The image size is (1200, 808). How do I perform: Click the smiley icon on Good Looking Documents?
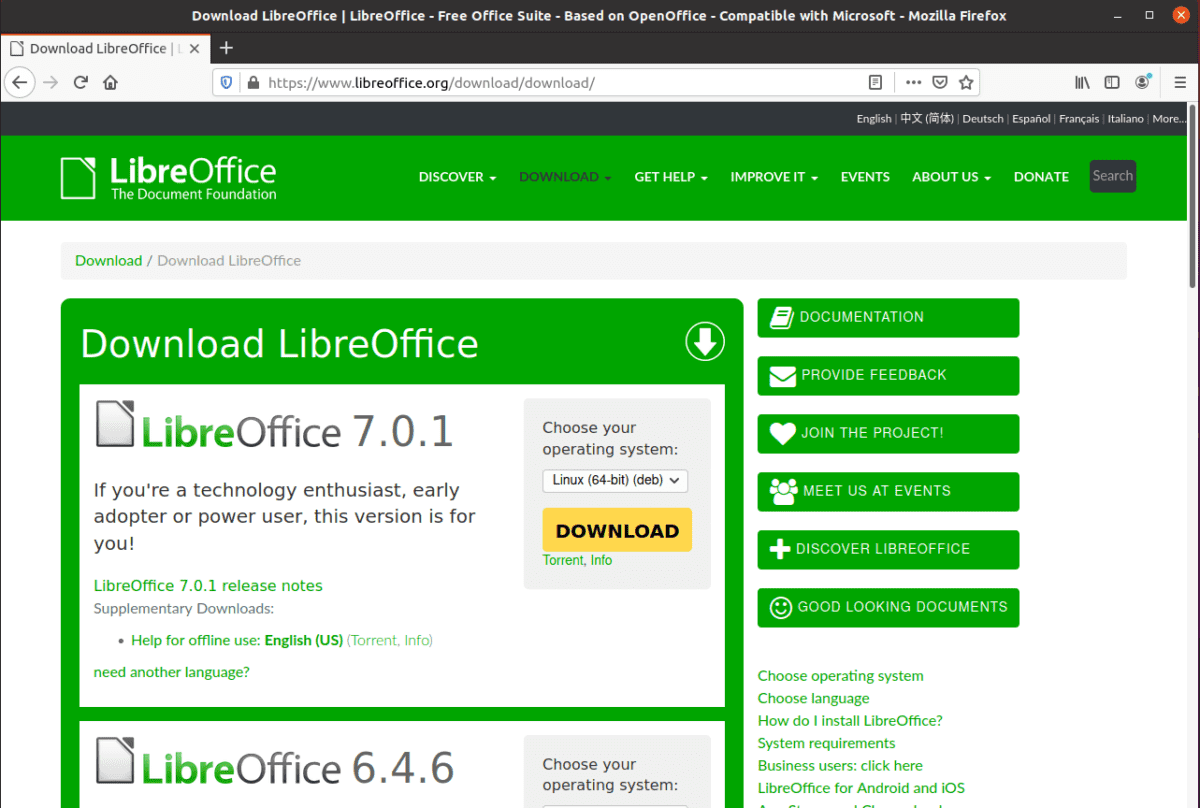click(x=779, y=607)
